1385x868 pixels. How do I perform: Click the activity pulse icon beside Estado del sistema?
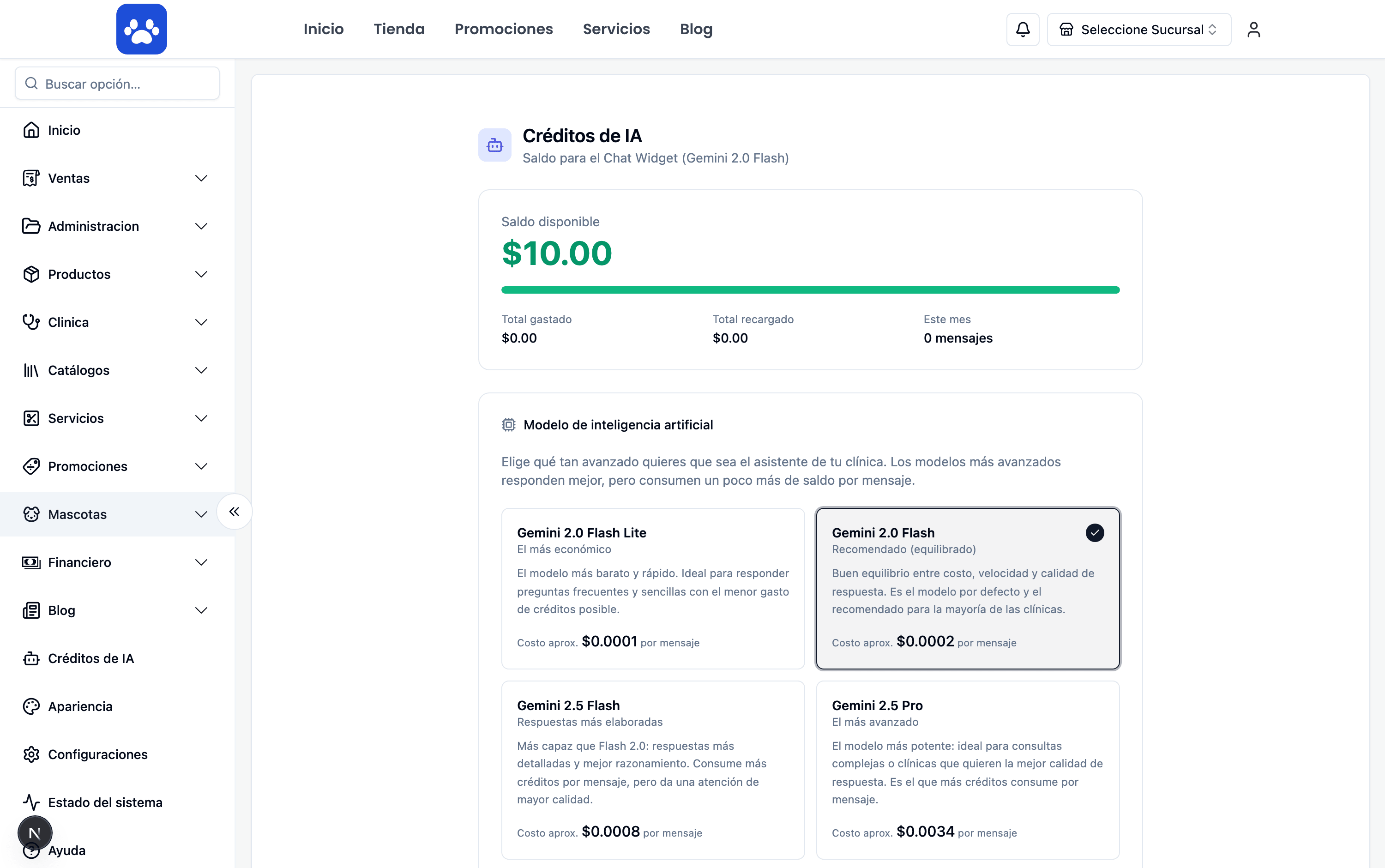(31, 802)
